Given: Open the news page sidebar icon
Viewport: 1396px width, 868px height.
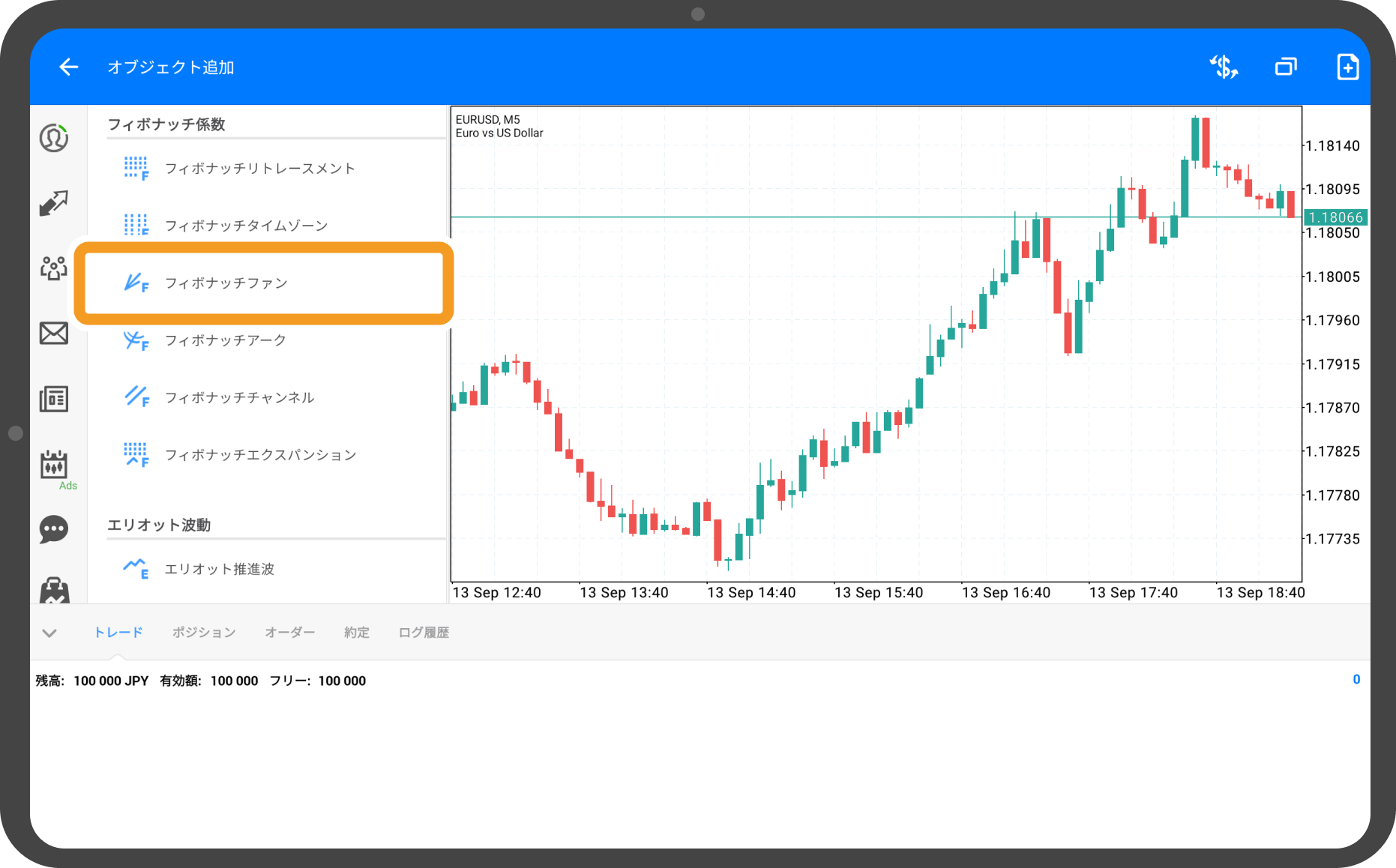Looking at the screenshot, I should coord(54,399).
